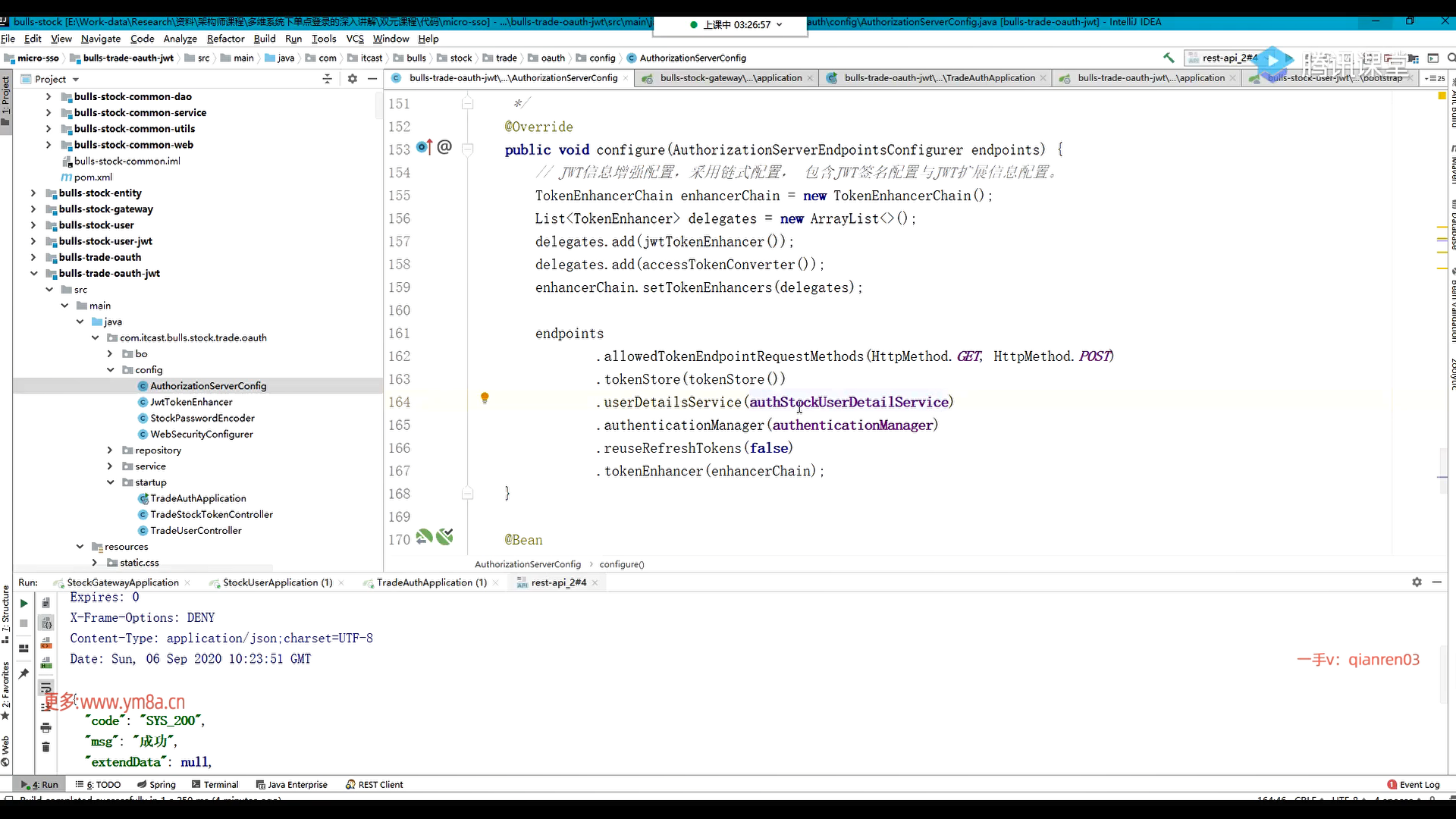Open JwtTokenEnhancer class in project tree
The width and height of the screenshot is (1456, 819).
point(191,402)
